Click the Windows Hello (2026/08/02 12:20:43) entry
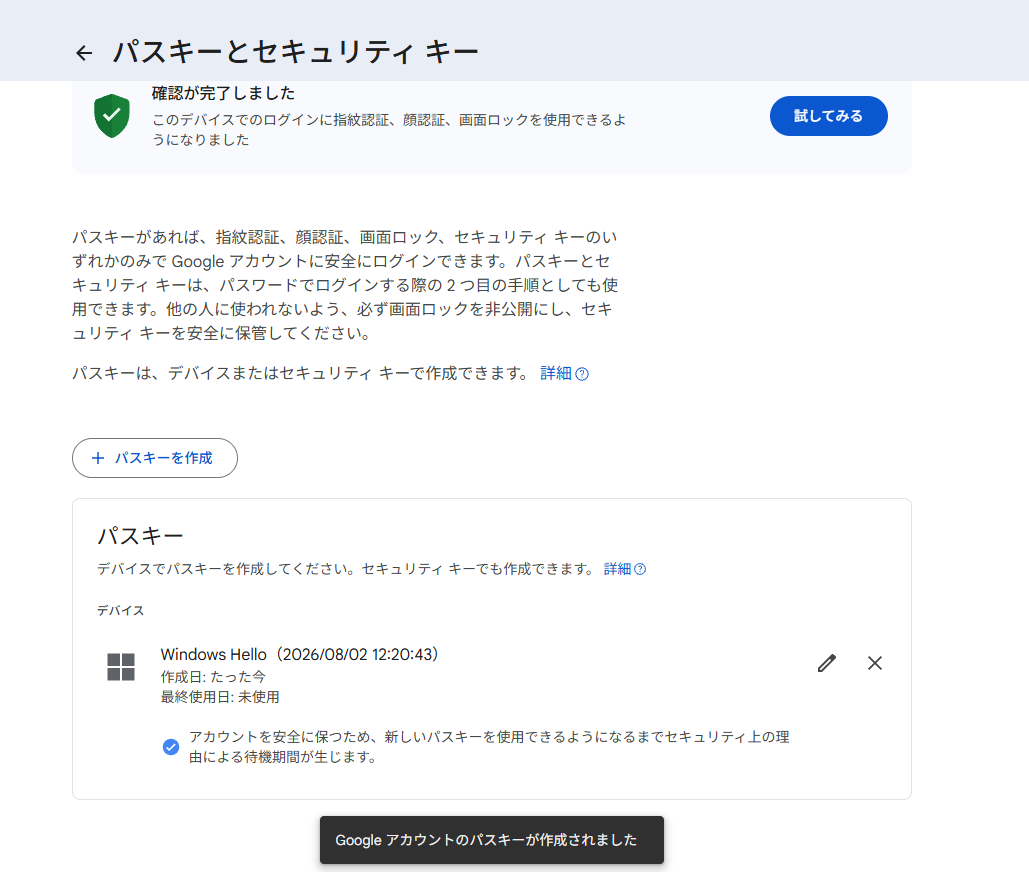This screenshot has height=872, width=1029. 299,654
